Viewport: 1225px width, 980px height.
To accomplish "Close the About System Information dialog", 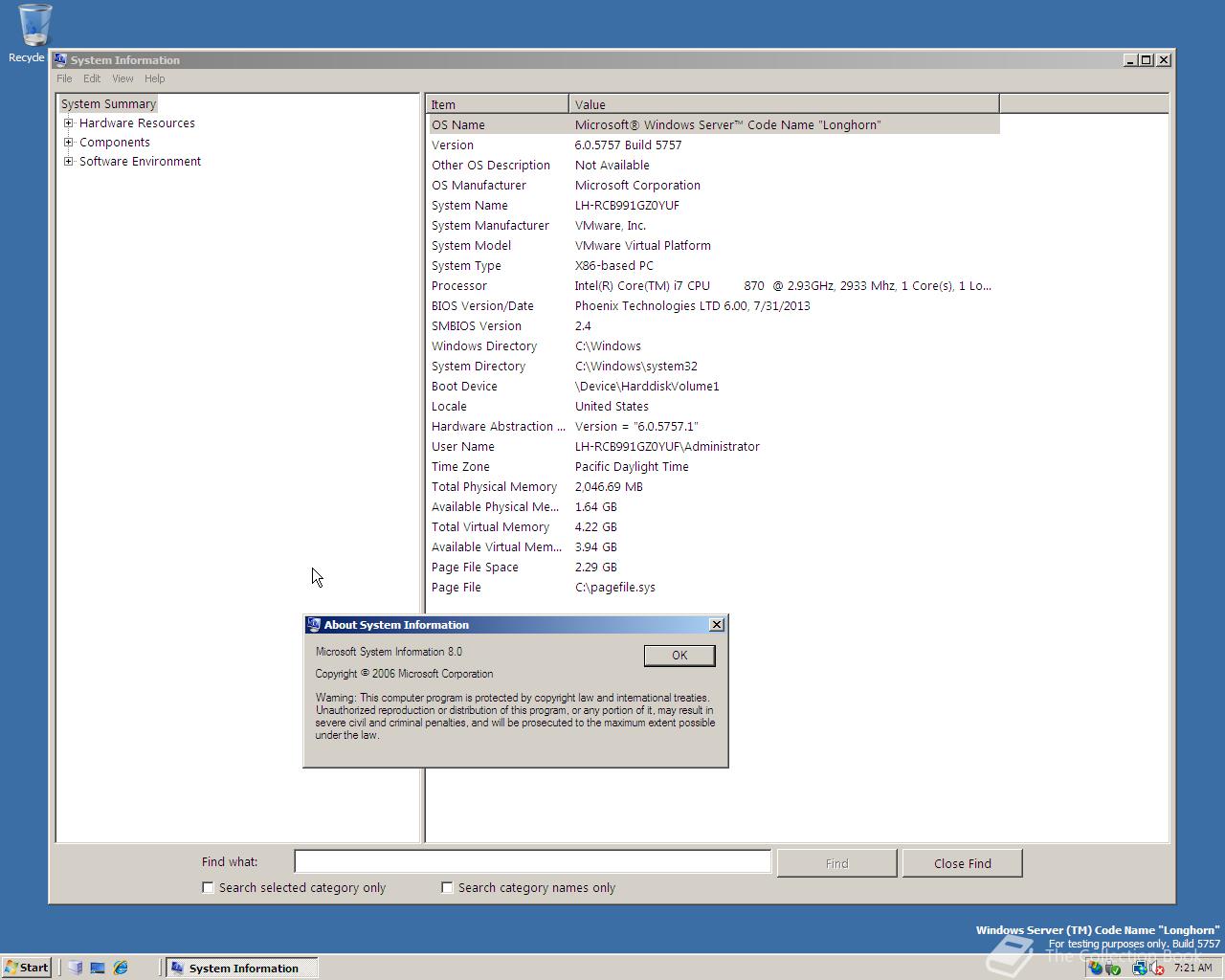I will (717, 624).
